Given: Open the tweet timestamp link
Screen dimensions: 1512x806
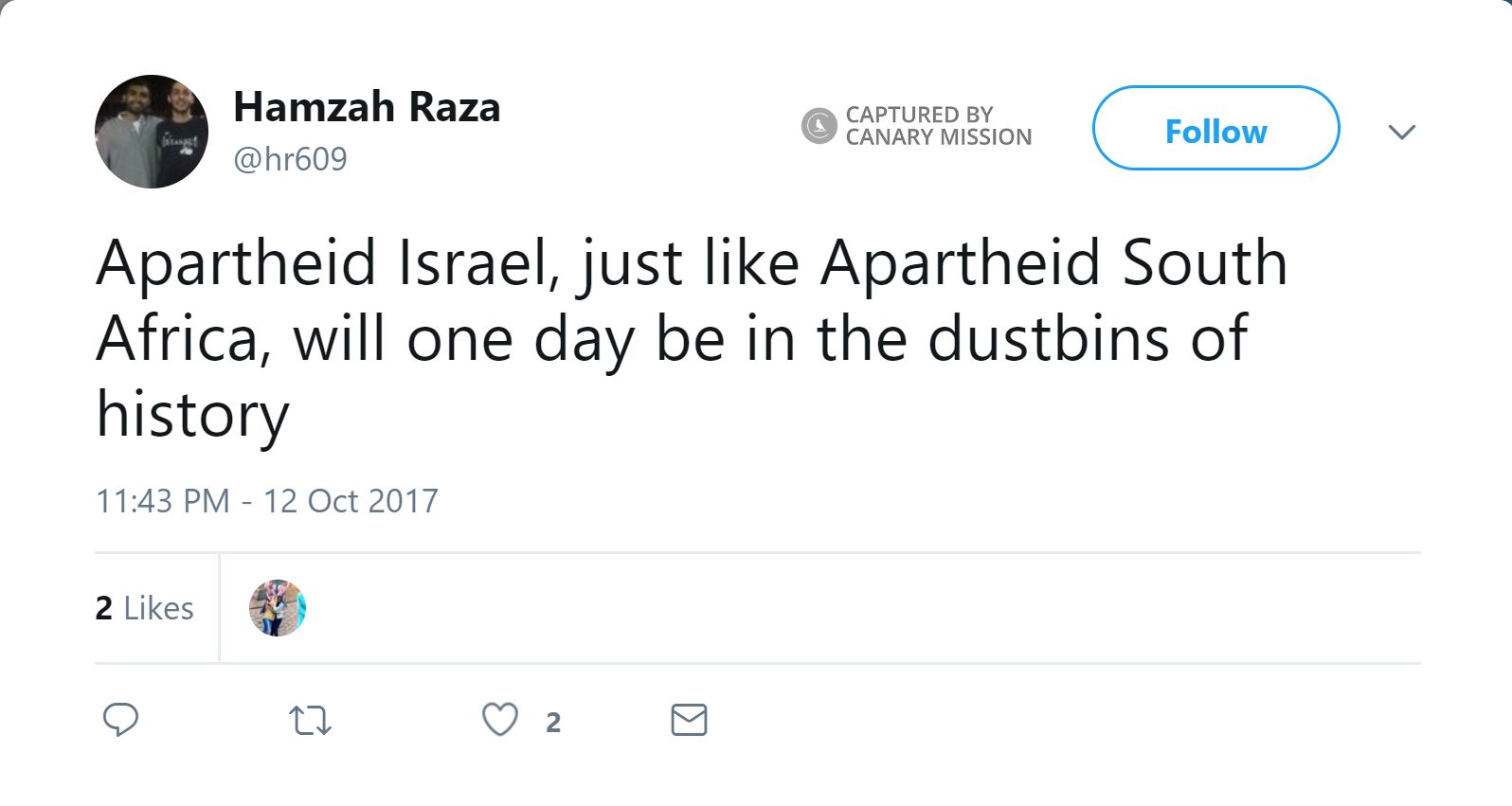Looking at the screenshot, I should tap(267, 501).
